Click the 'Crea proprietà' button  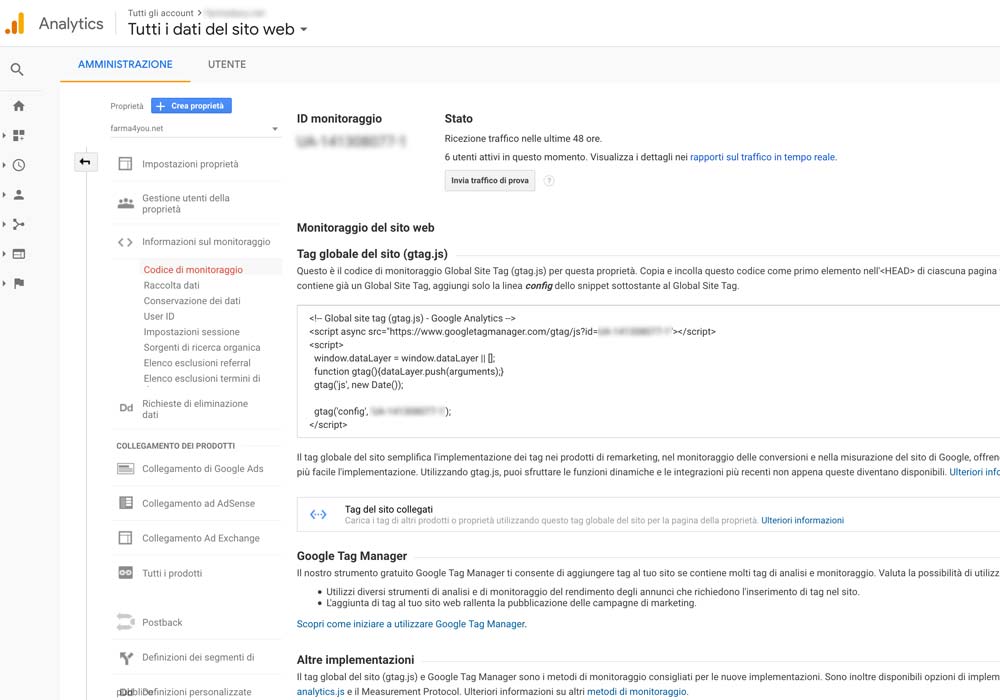tap(191, 106)
